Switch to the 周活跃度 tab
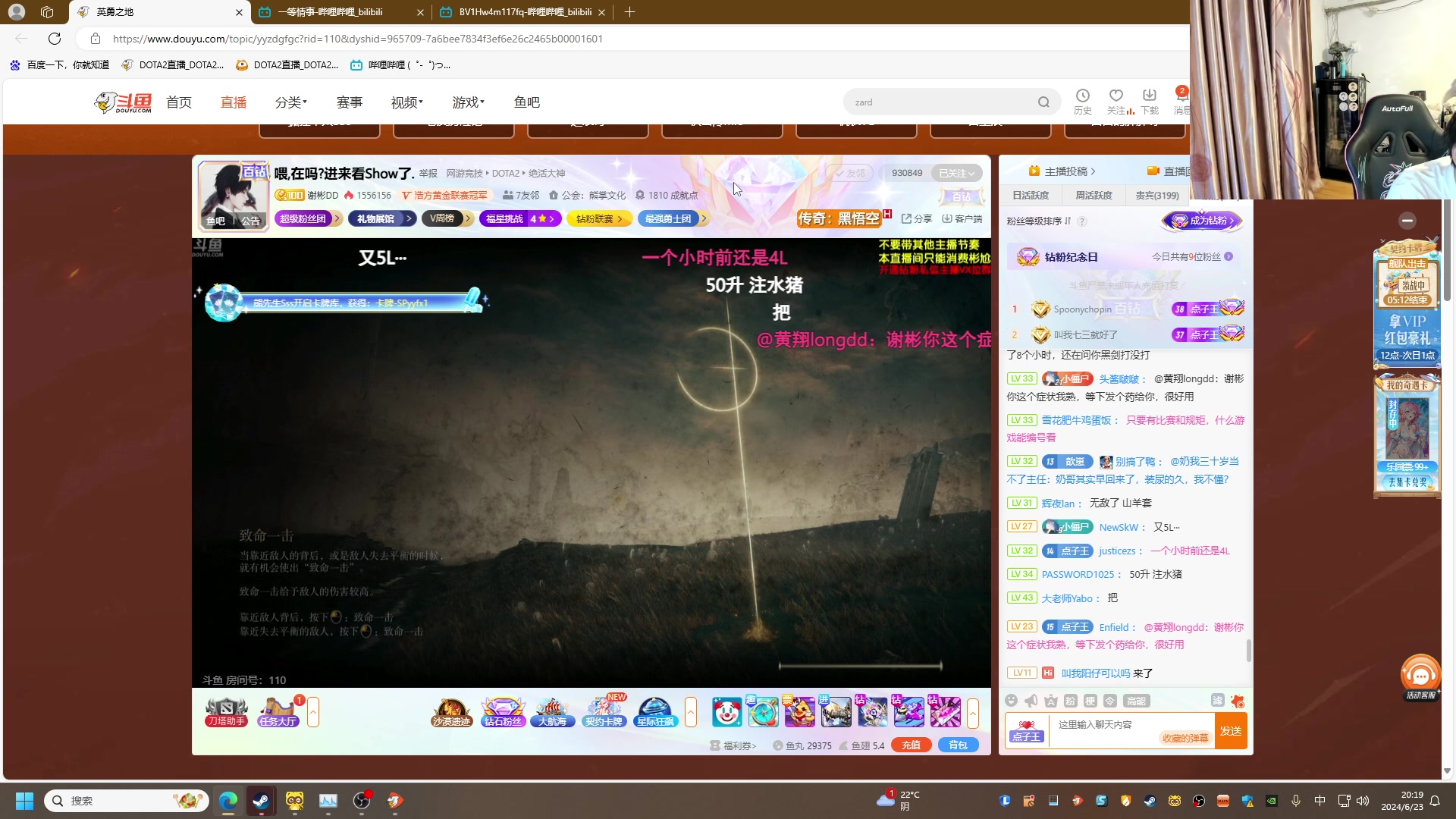The width and height of the screenshot is (1456, 819). (x=1095, y=195)
